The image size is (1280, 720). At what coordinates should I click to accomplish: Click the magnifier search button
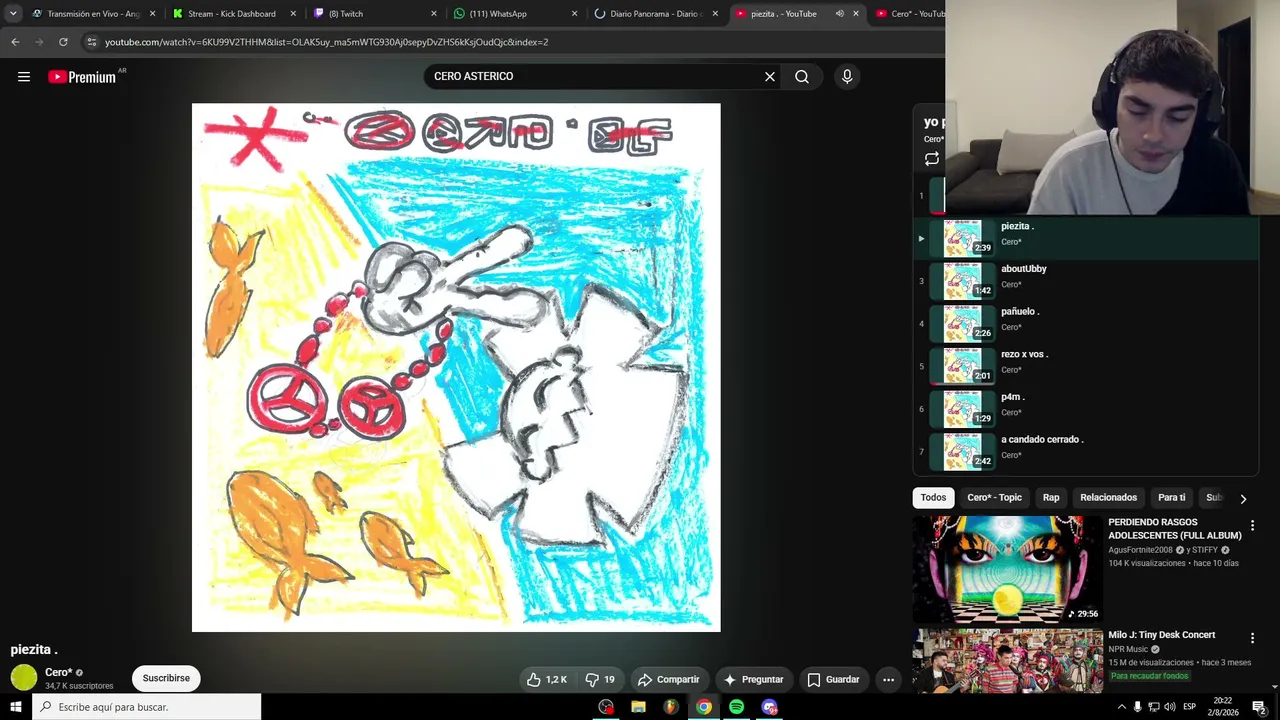(x=802, y=76)
